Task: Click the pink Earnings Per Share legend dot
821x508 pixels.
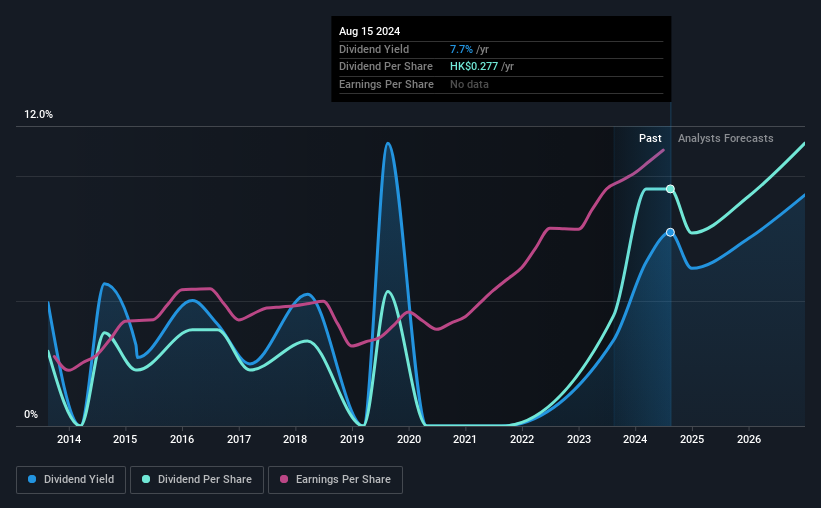Action: pyautogui.click(x=284, y=479)
